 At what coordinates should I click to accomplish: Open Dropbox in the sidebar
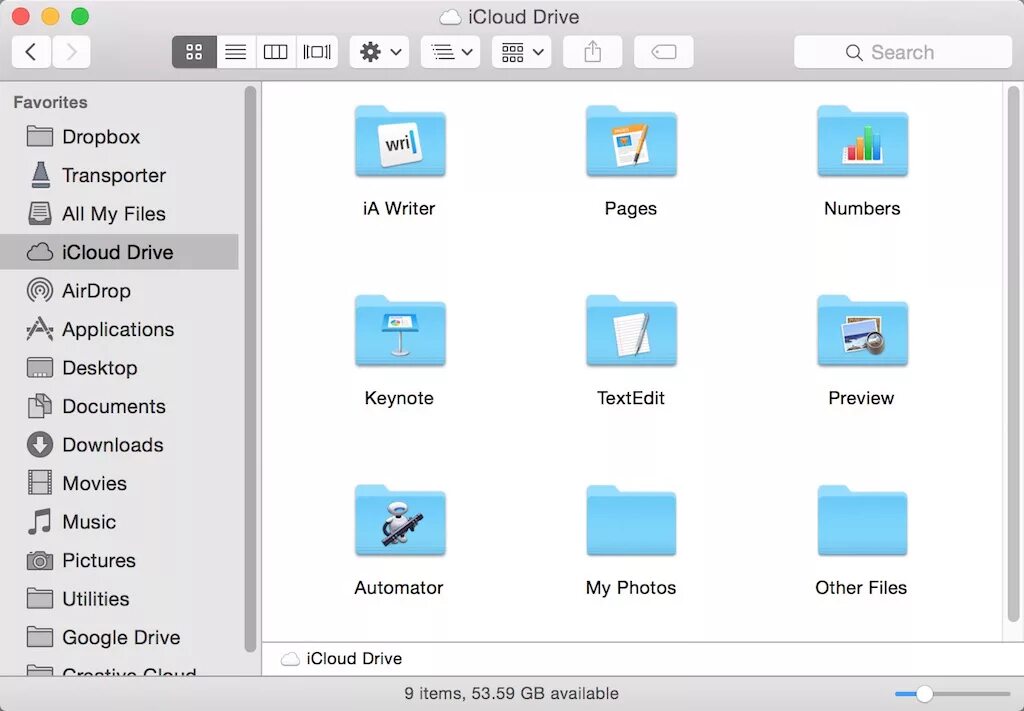[x=120, y=136]
